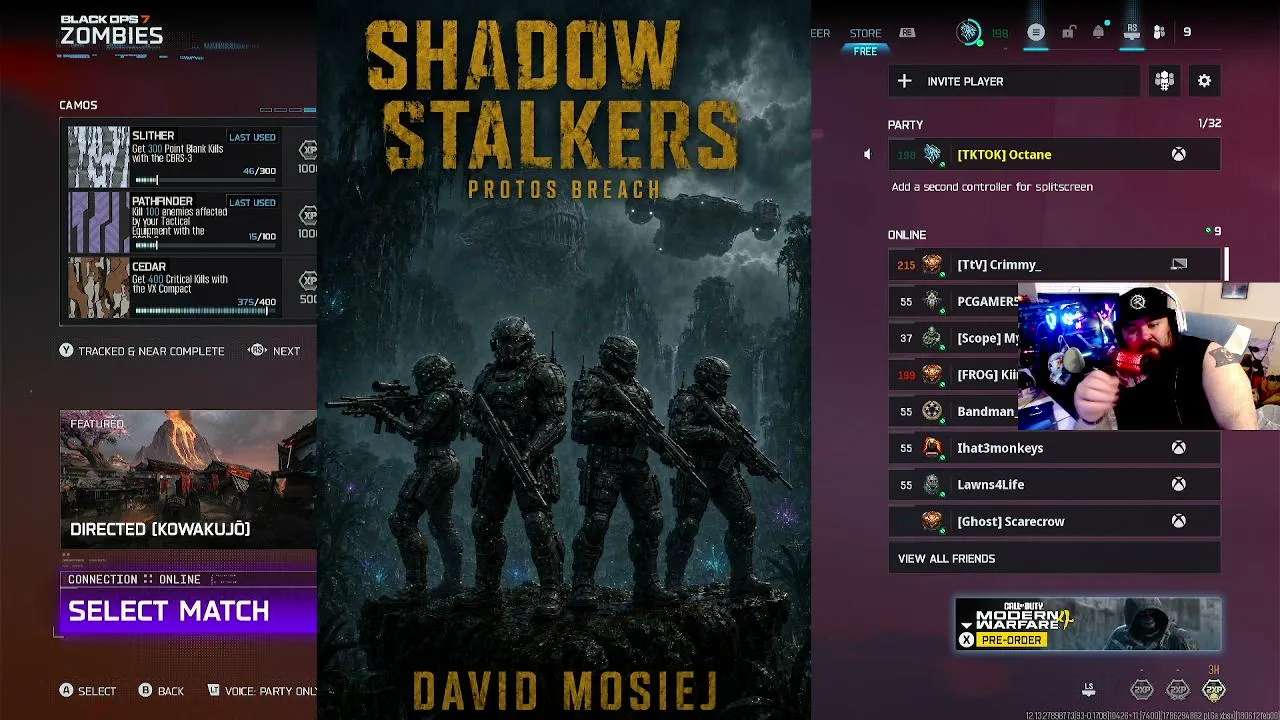Select the Zombies mode title
Screen dimensions: 1280x720
coord(111,37)
